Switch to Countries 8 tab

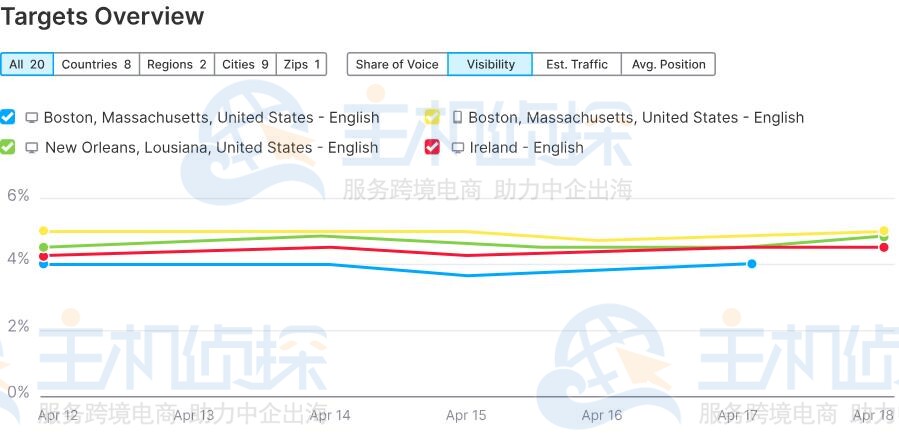tap(96, 64)
